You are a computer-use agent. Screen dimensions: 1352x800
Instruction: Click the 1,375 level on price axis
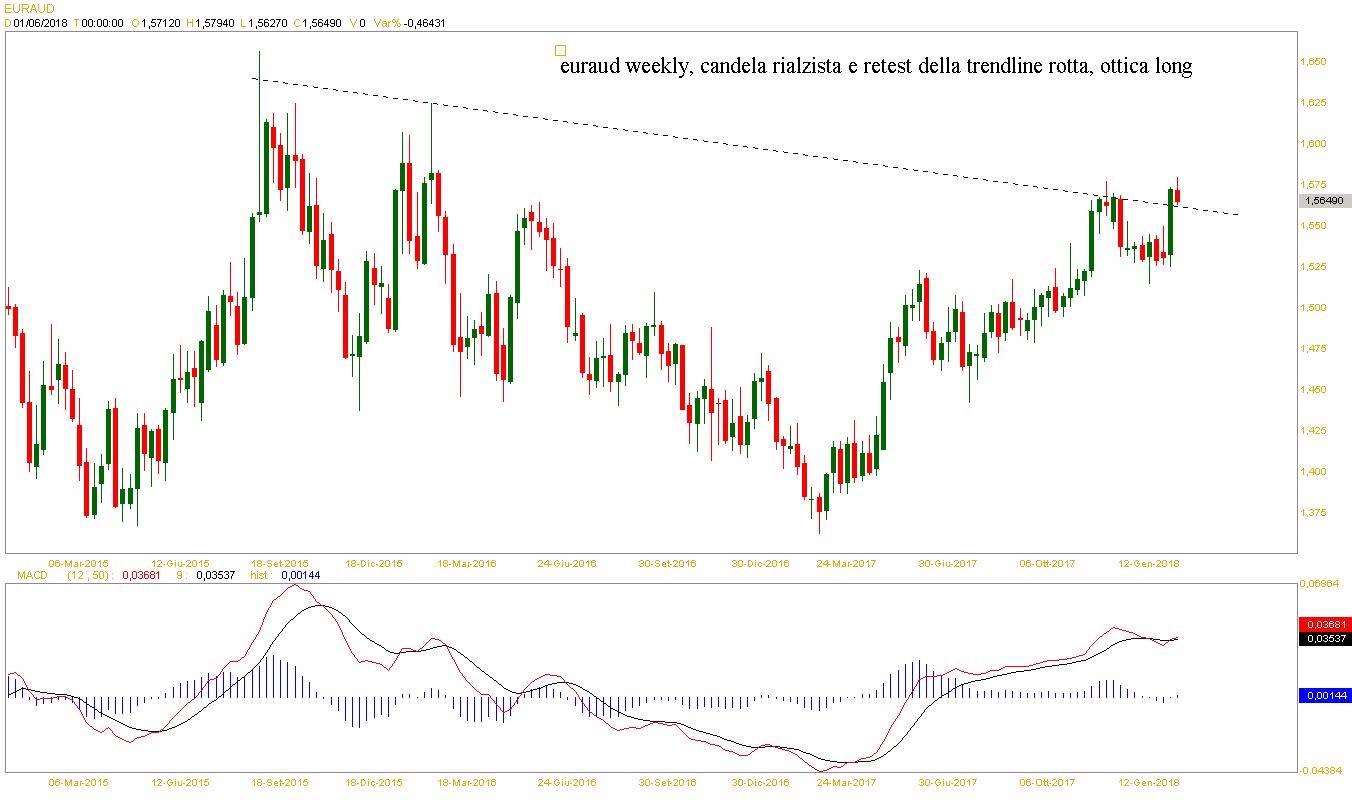(1312, 513)
